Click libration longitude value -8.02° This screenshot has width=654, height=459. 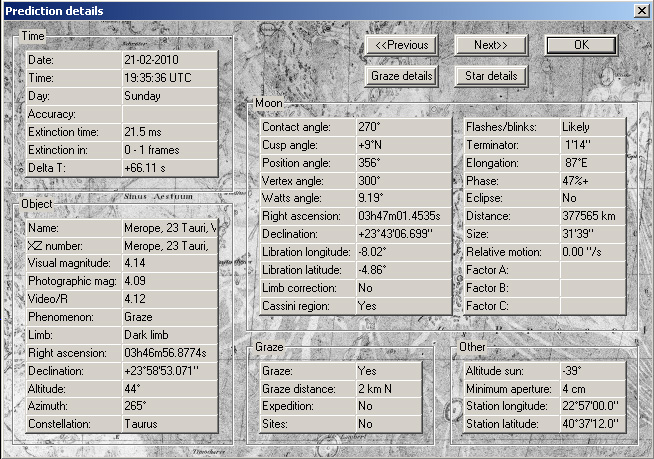pos(404,252)
